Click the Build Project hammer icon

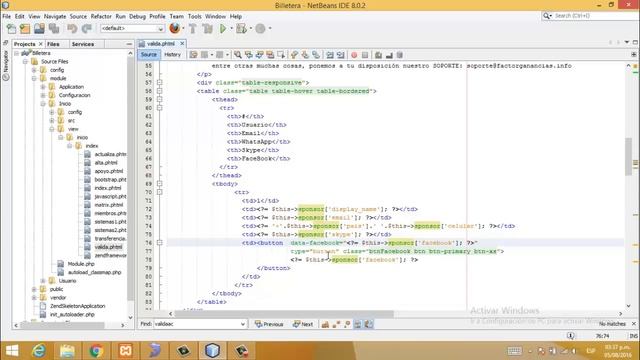pyautogui.click(x=193, y=29)
